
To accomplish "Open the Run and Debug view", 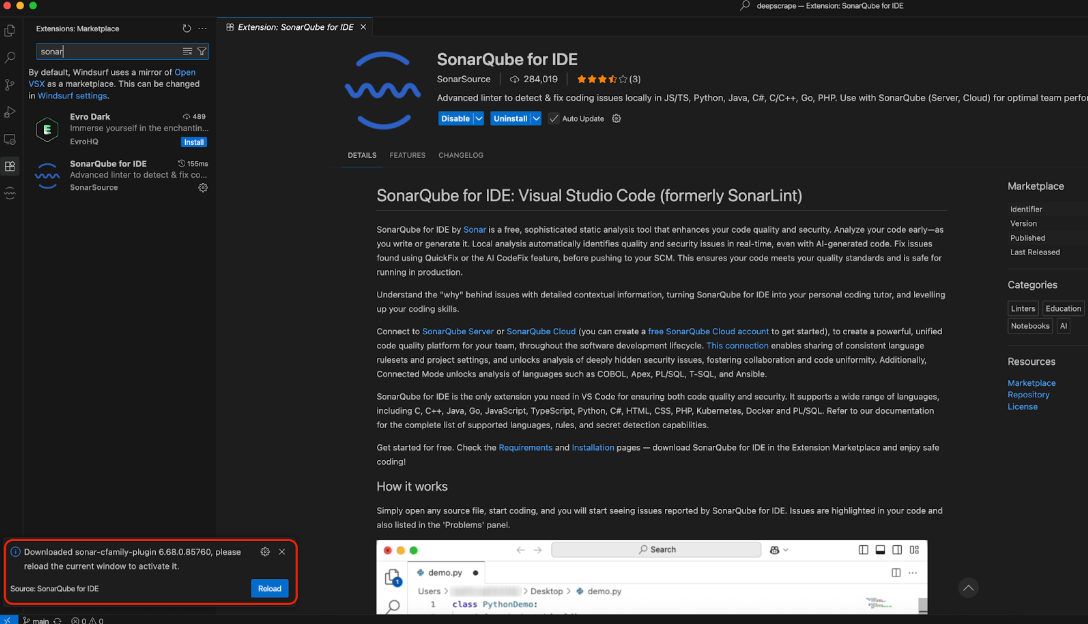I will point(10,112).
